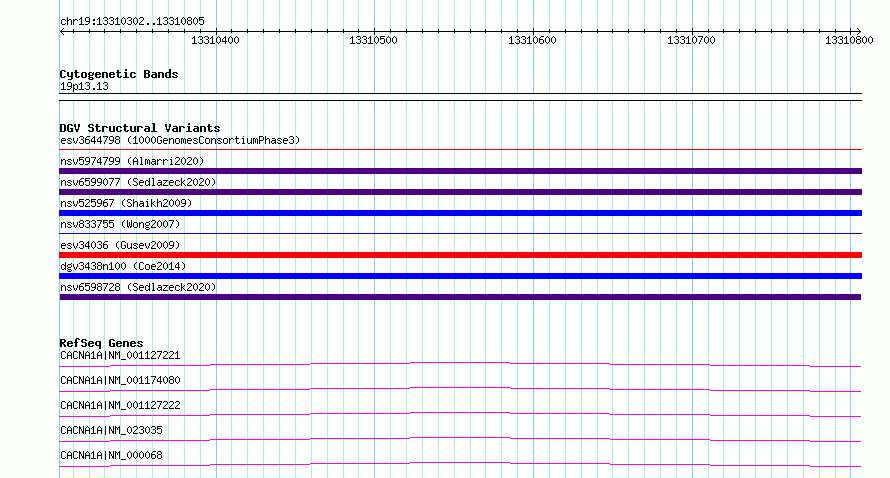Open transcript CACNA1A|NM_023035 label
The image size is (890, 478).
[x=111, y=430]
